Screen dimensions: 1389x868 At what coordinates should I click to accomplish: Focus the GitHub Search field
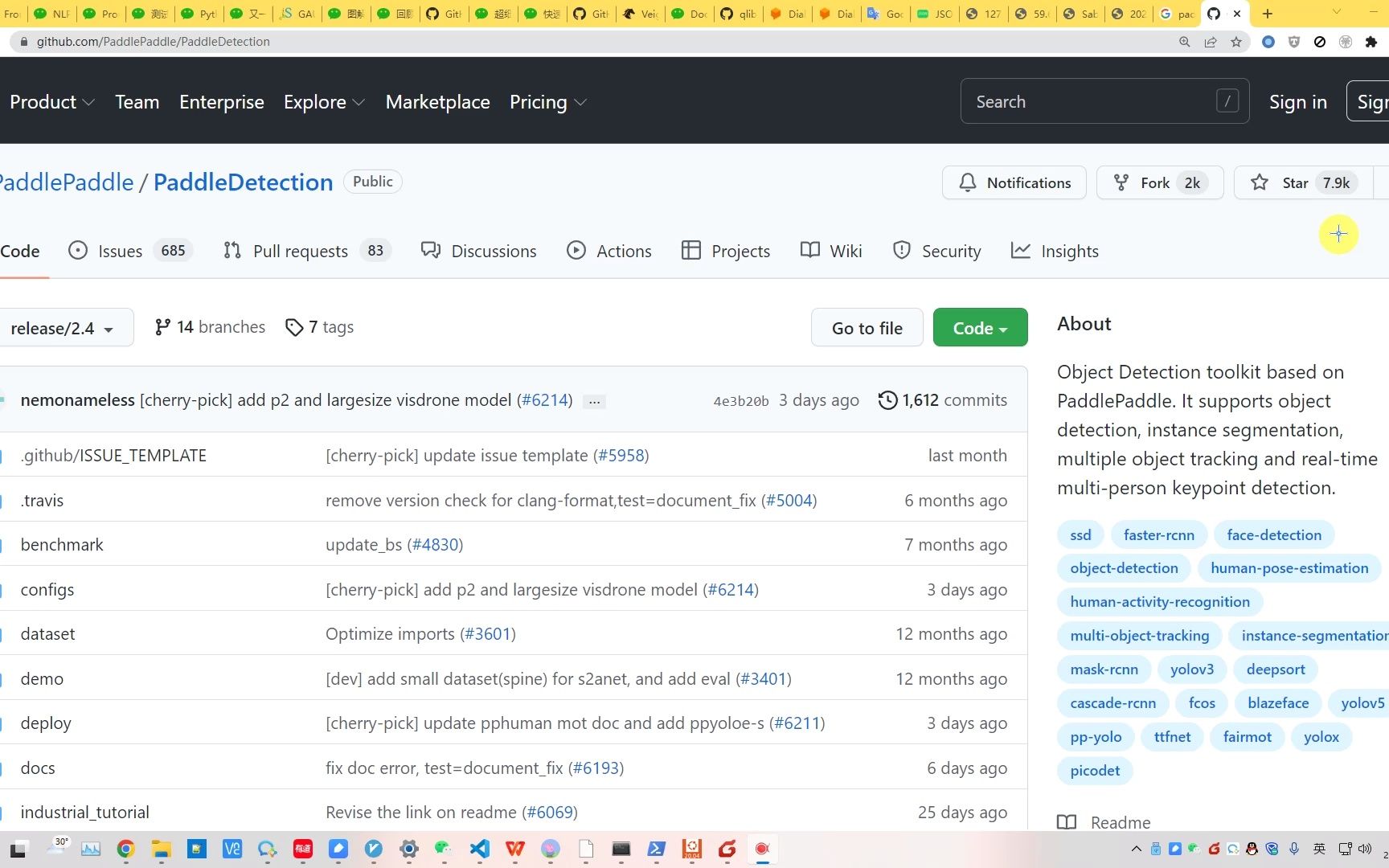tap(1104, 101)
